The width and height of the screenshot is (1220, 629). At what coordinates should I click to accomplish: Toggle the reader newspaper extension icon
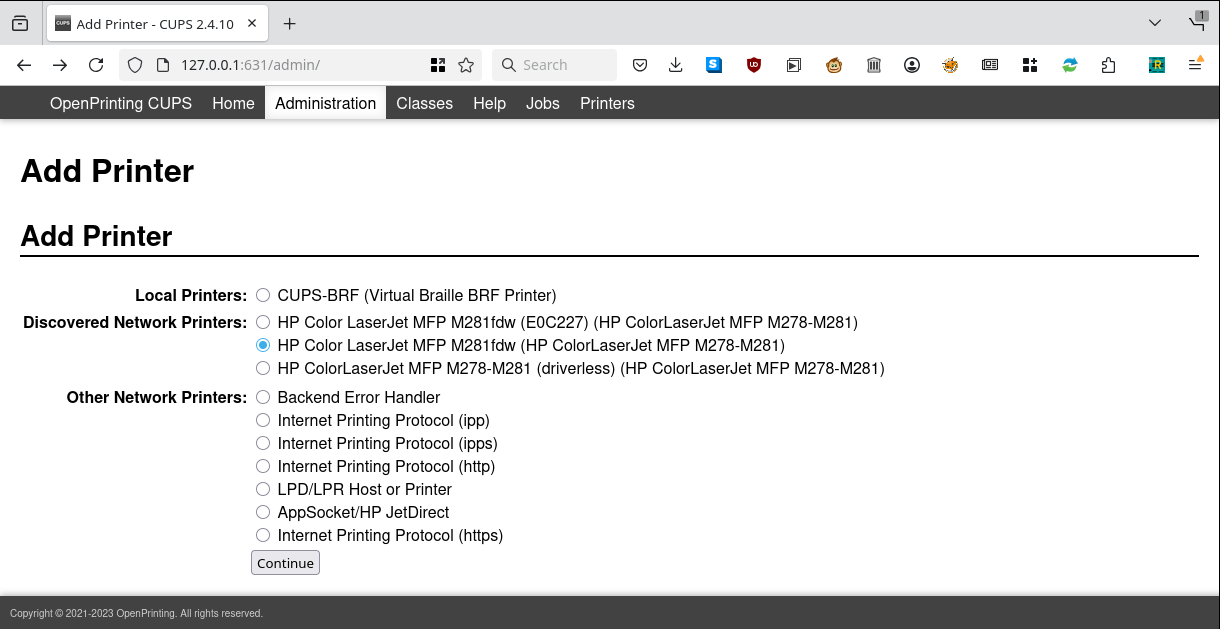[x=990, y=65]
